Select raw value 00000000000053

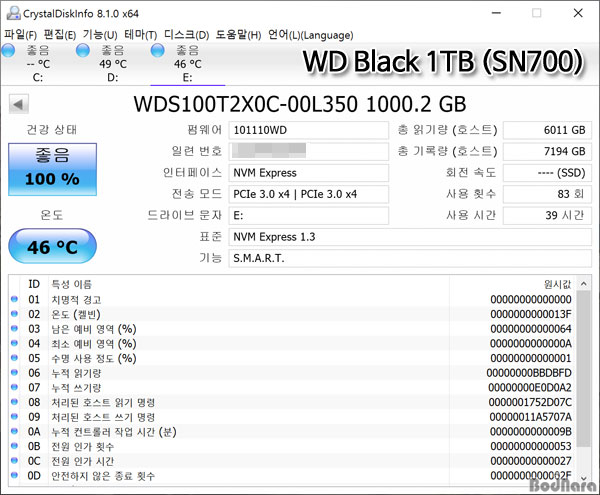[531, 446]
